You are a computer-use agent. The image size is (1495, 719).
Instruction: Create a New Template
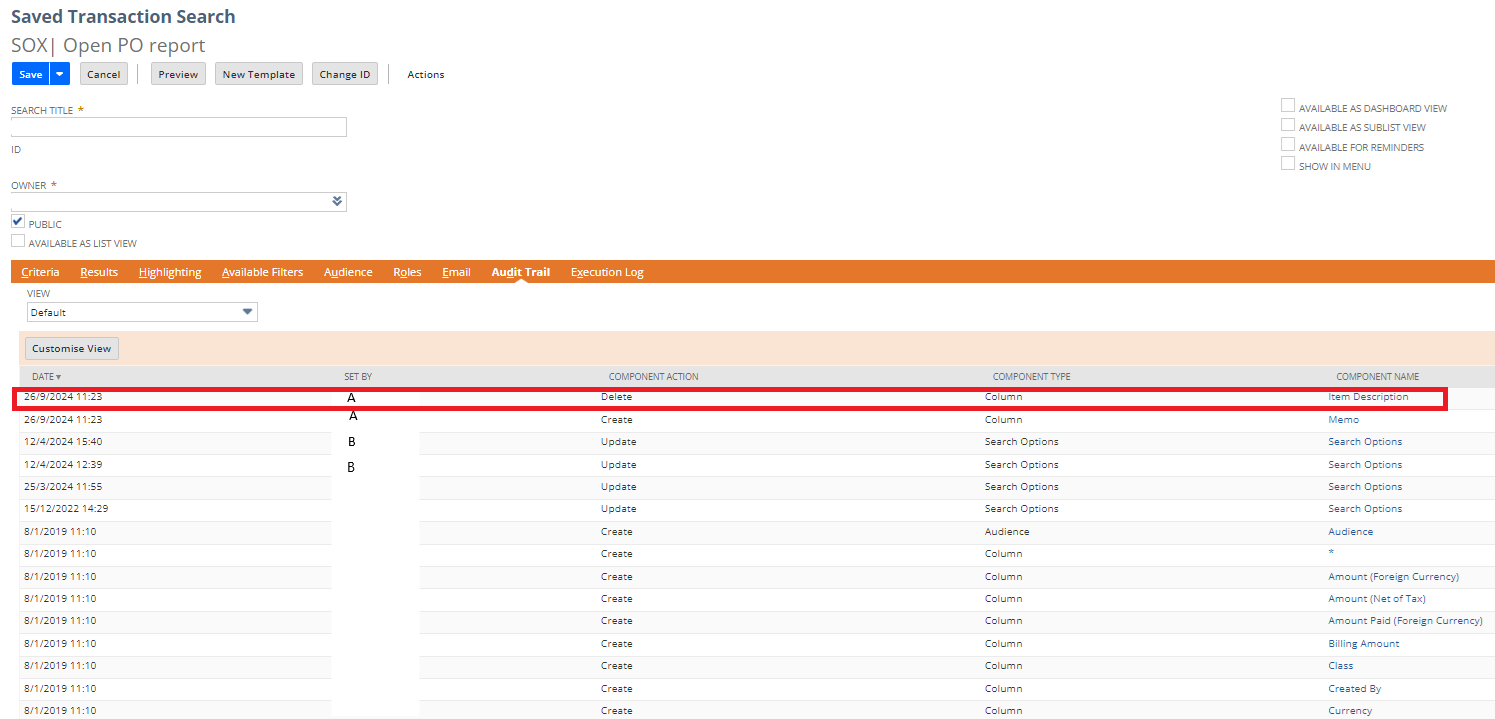(x=258, y=73)
